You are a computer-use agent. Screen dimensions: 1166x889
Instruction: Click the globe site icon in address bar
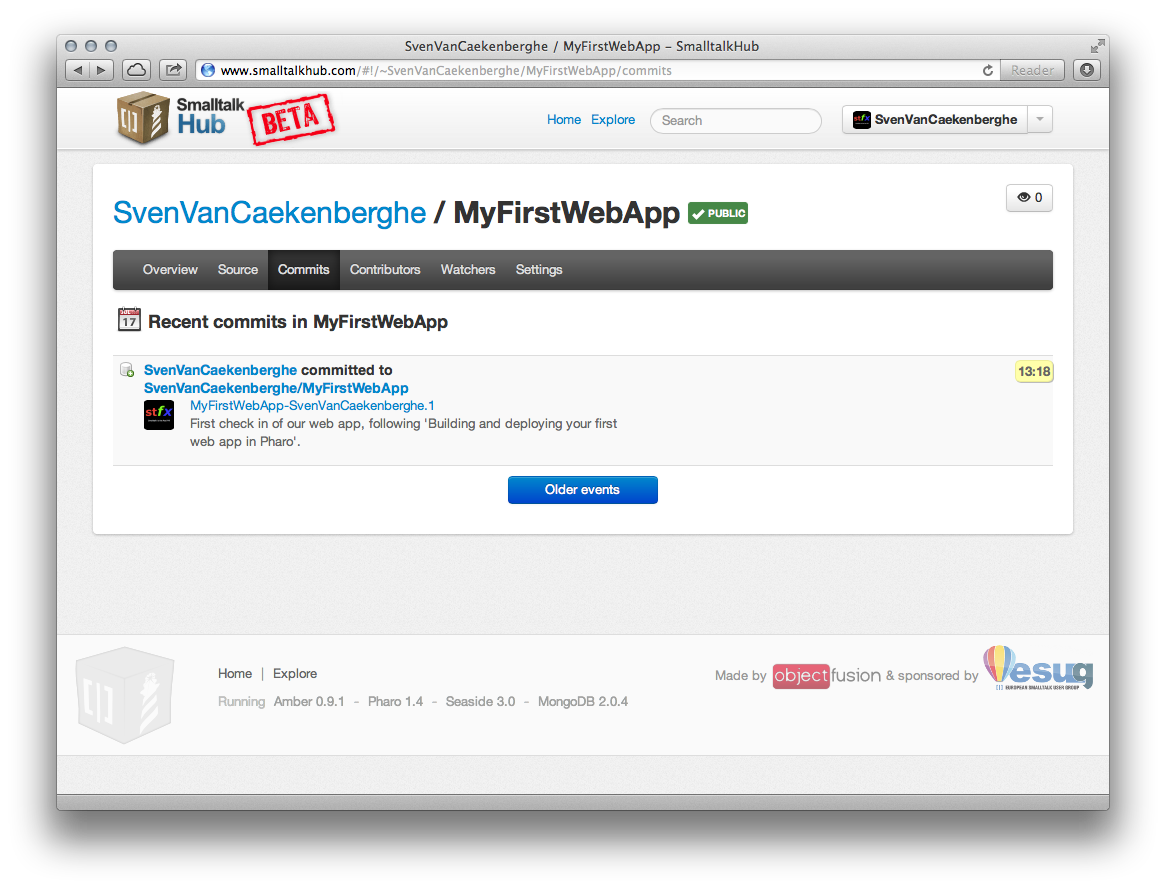(x=208, y=70)
